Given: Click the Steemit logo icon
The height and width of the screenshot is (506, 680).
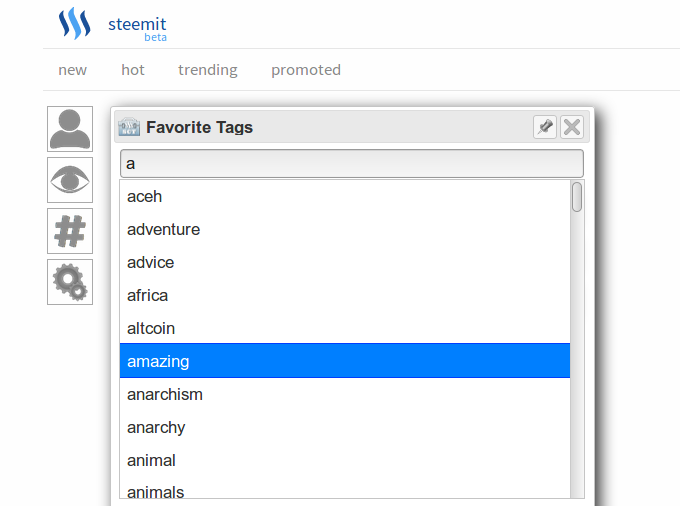Looking at the screenshot, I should click(x=75, y=23).
